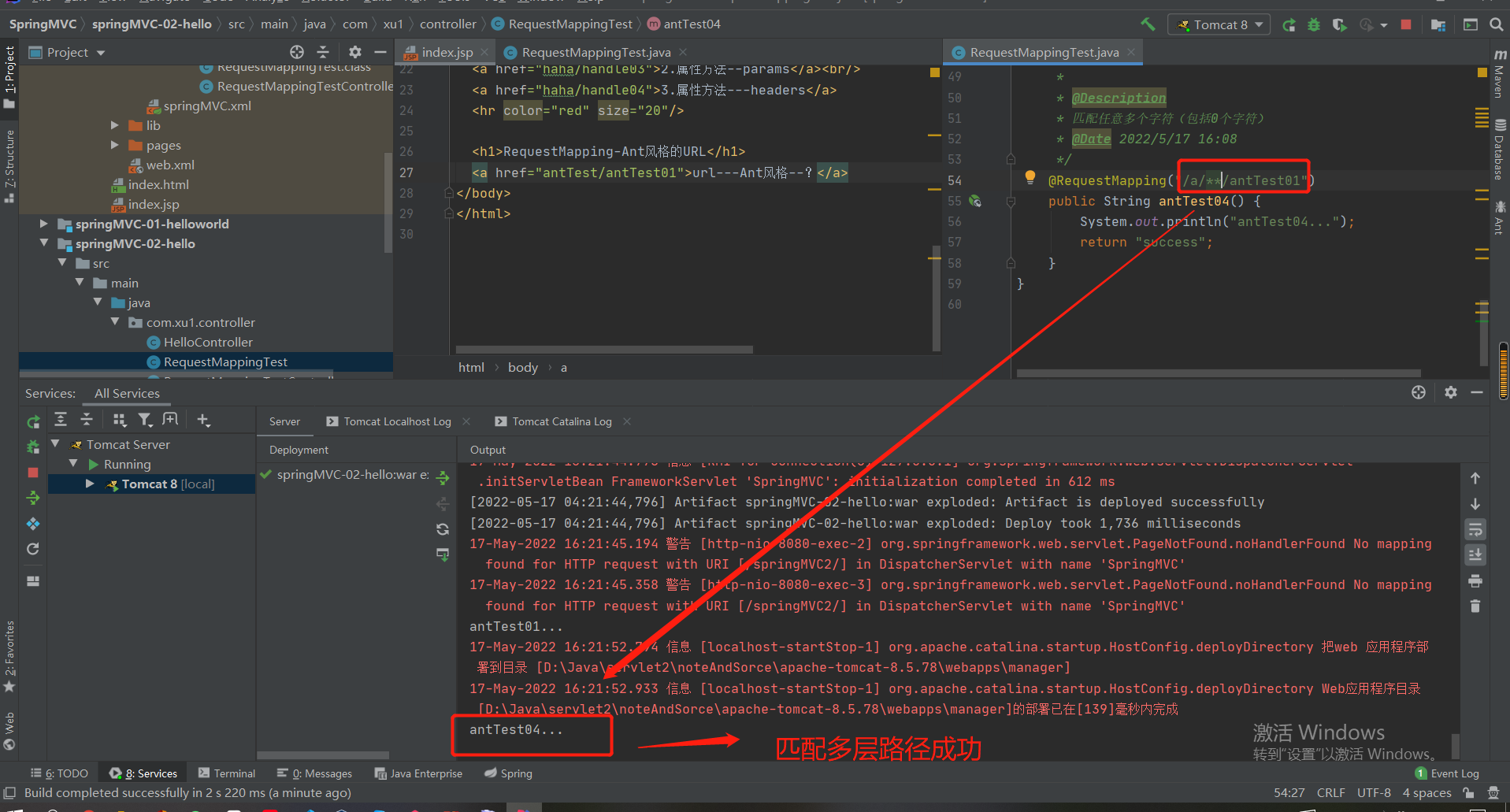This screenshot has width=1510, height=812.
Task: Click refresh deployment icon
Action: point(443,529)
